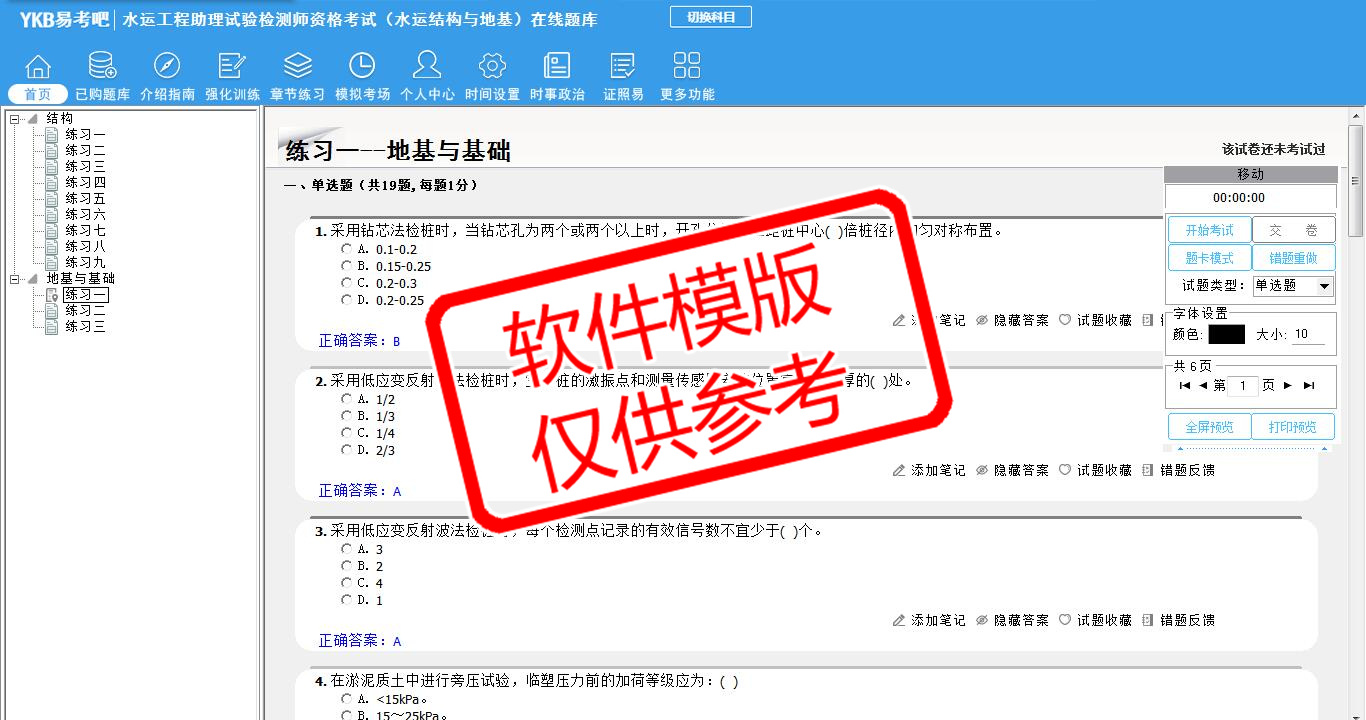Viewport: 1366px width, 720px height.
Task: Switch to the 首页 tab
Action: 38,94
